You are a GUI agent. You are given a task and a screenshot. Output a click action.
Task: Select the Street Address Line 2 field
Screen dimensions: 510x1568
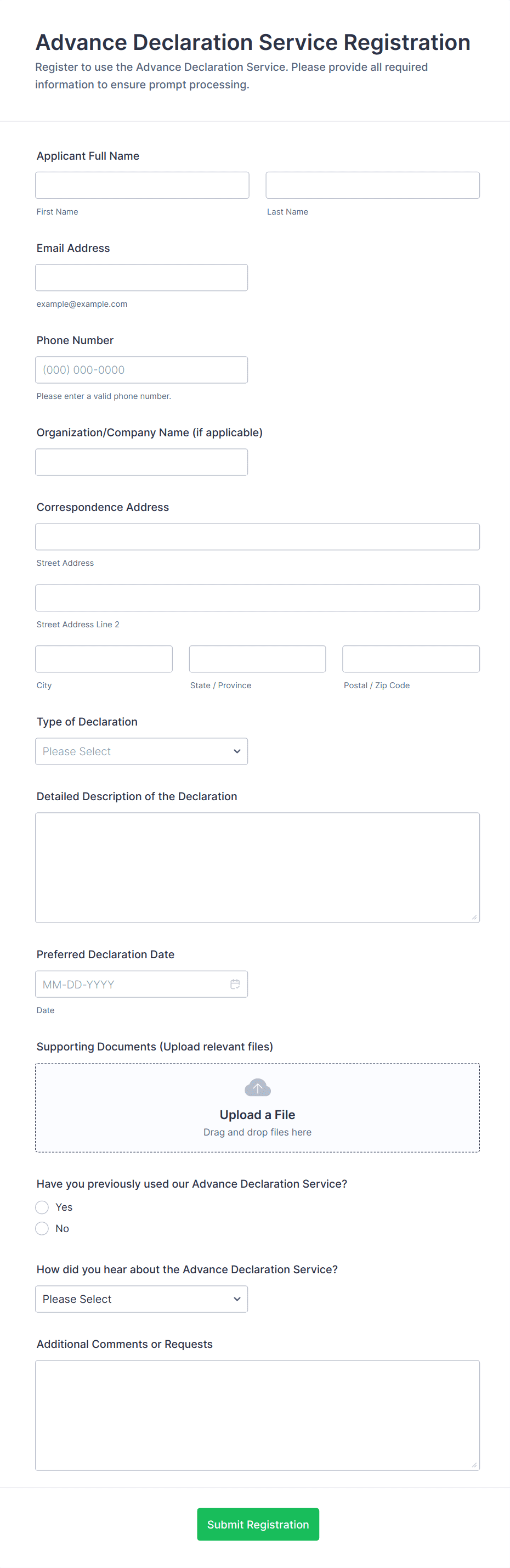(257, 598)
